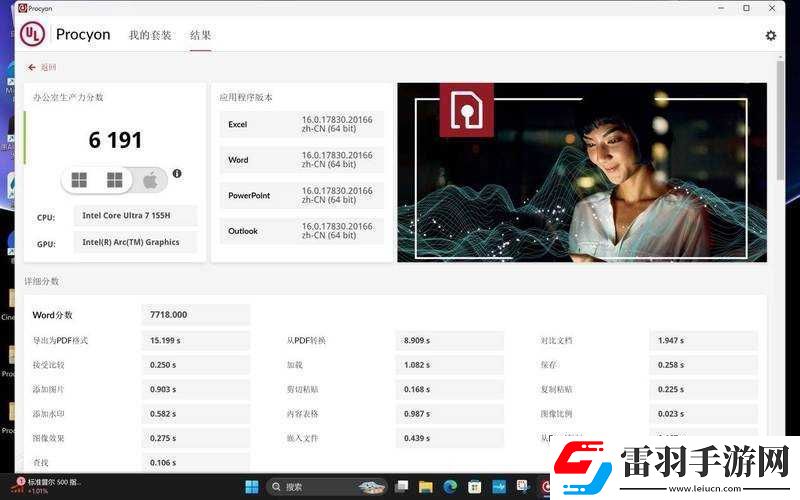This screenshot has width=800, height=500.
Task: Click the 0.023 s value
Action: click(704, 414)
